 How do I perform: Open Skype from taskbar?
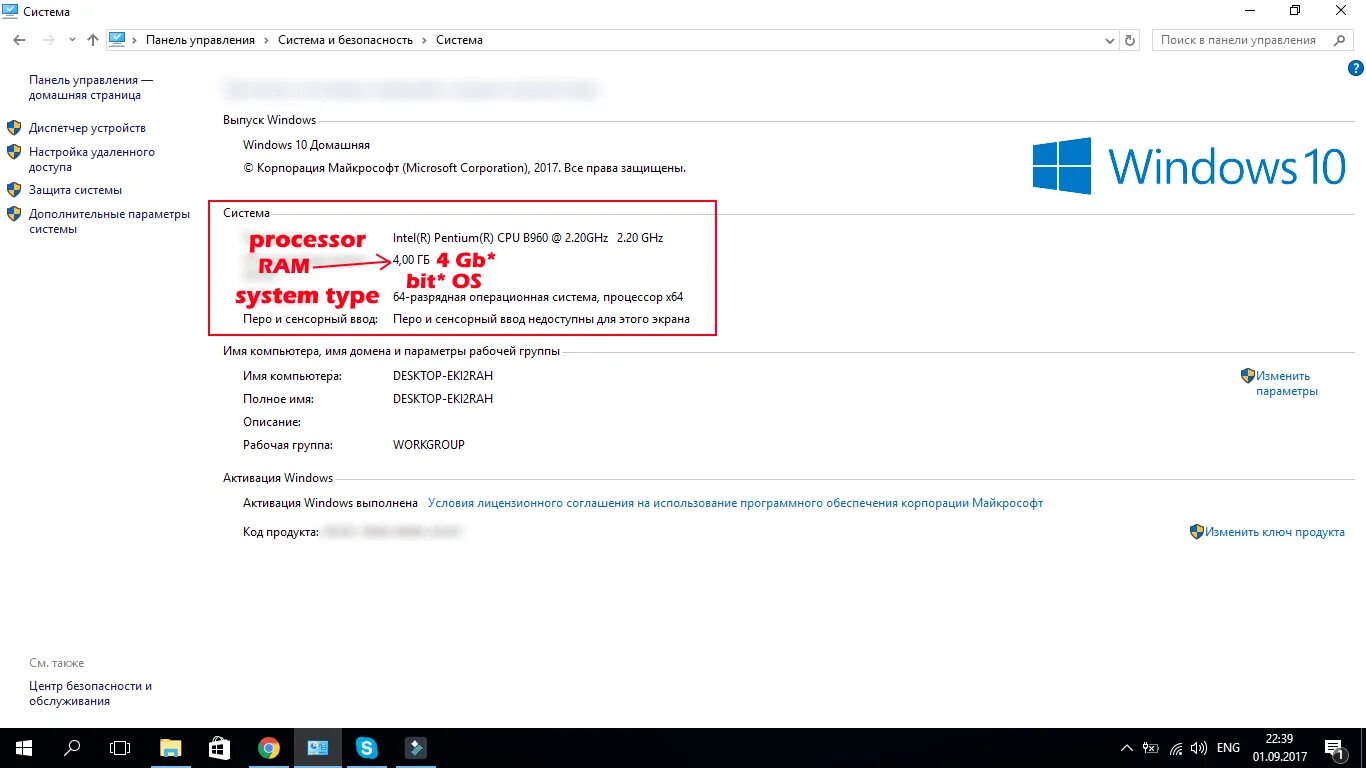coord(366,747)
